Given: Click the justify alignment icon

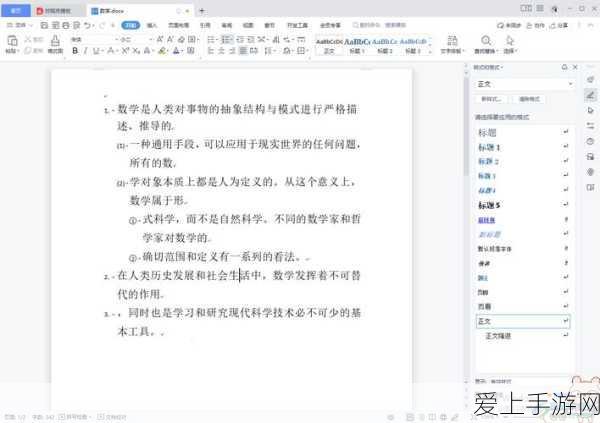Looking at the screenshot, I should click(x=243, y=51).
